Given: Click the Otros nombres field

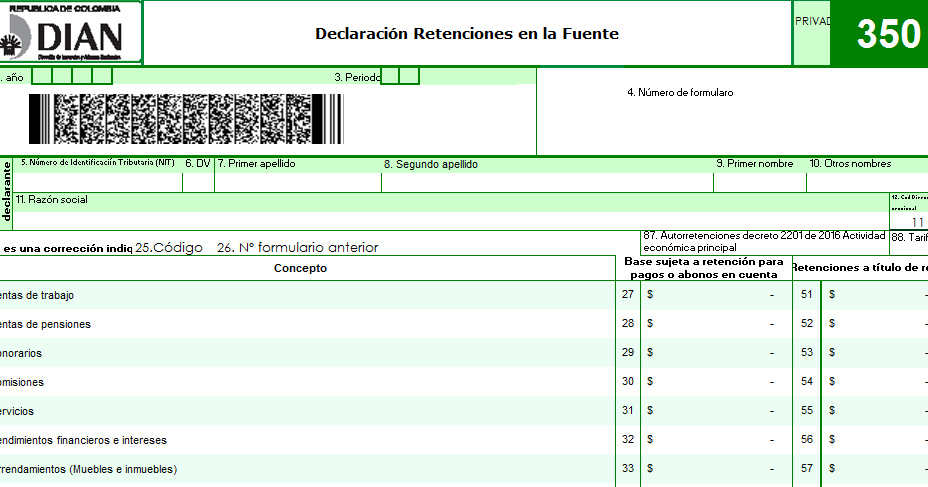Looking at the screenshot, I should point(868,183).
